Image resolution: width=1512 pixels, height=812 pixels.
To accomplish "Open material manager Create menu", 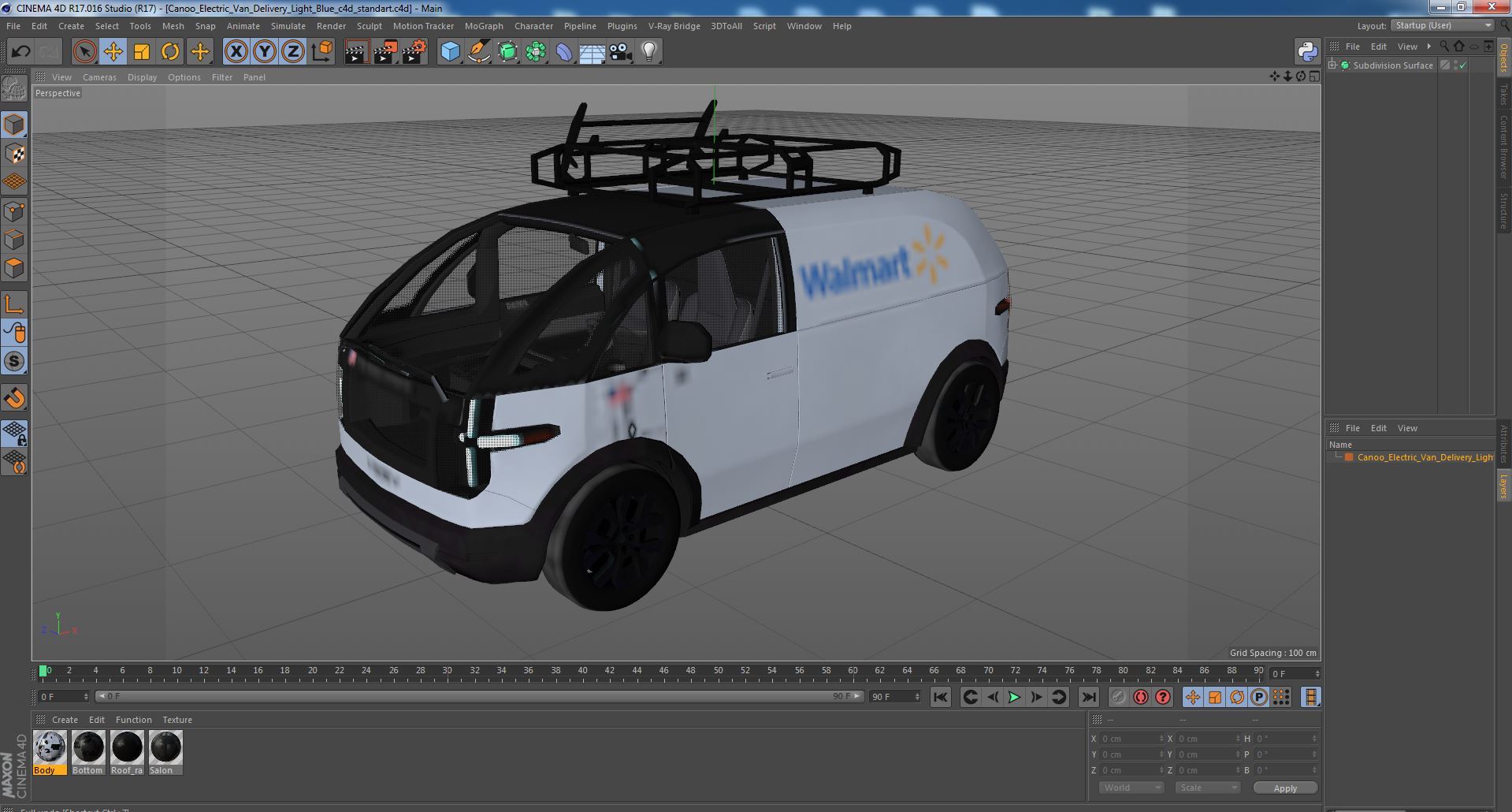I will tap(65, 720).
